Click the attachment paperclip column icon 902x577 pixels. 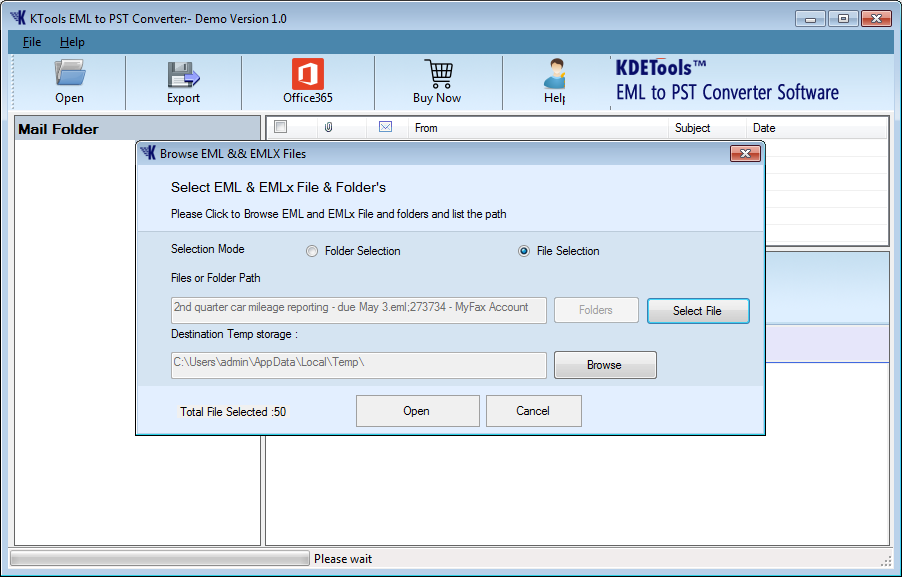[x=328, y=128]
